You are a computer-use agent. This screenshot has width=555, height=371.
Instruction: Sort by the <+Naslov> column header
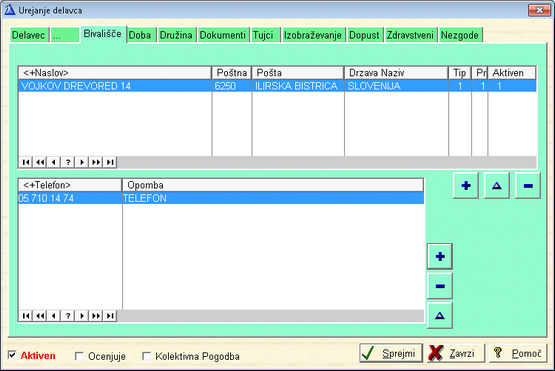(115, 73)
